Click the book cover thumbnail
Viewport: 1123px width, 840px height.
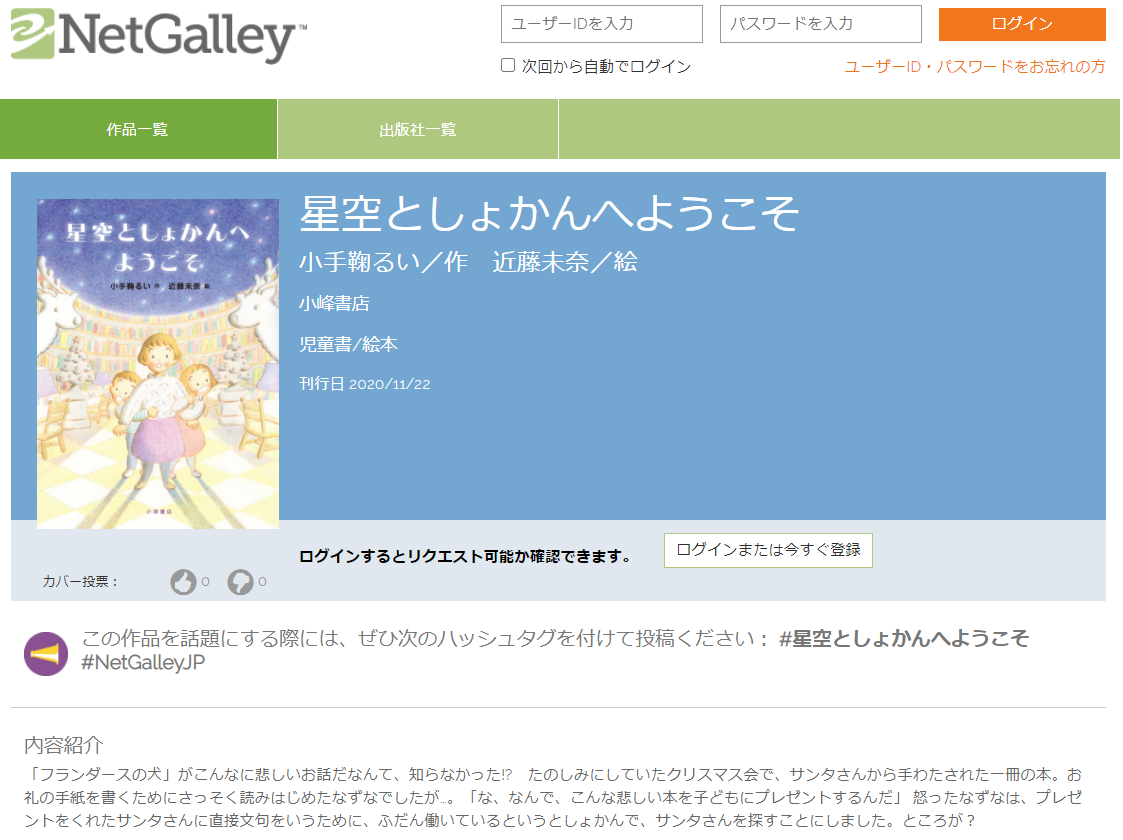158,364
